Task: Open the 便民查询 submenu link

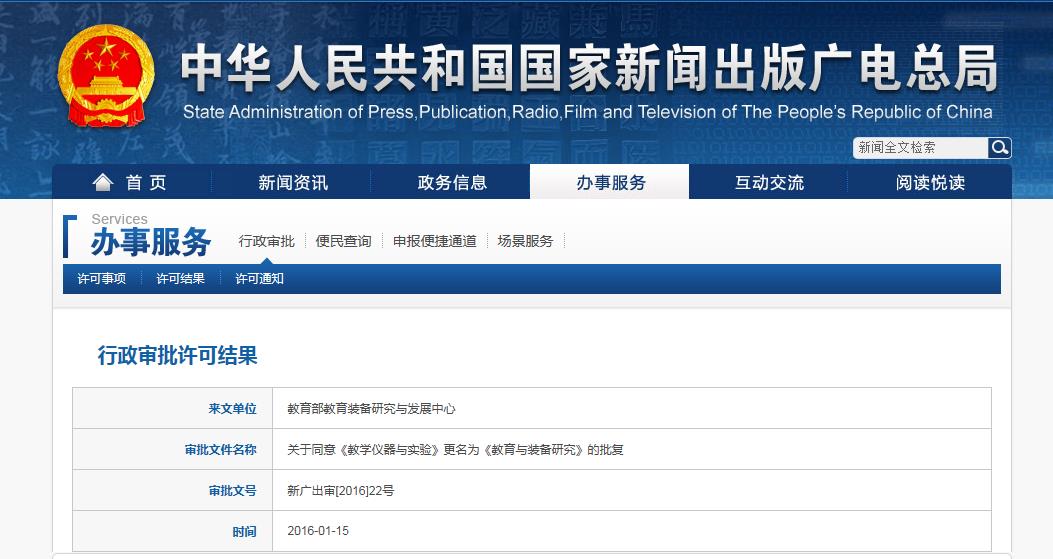Action: (343, 241)
